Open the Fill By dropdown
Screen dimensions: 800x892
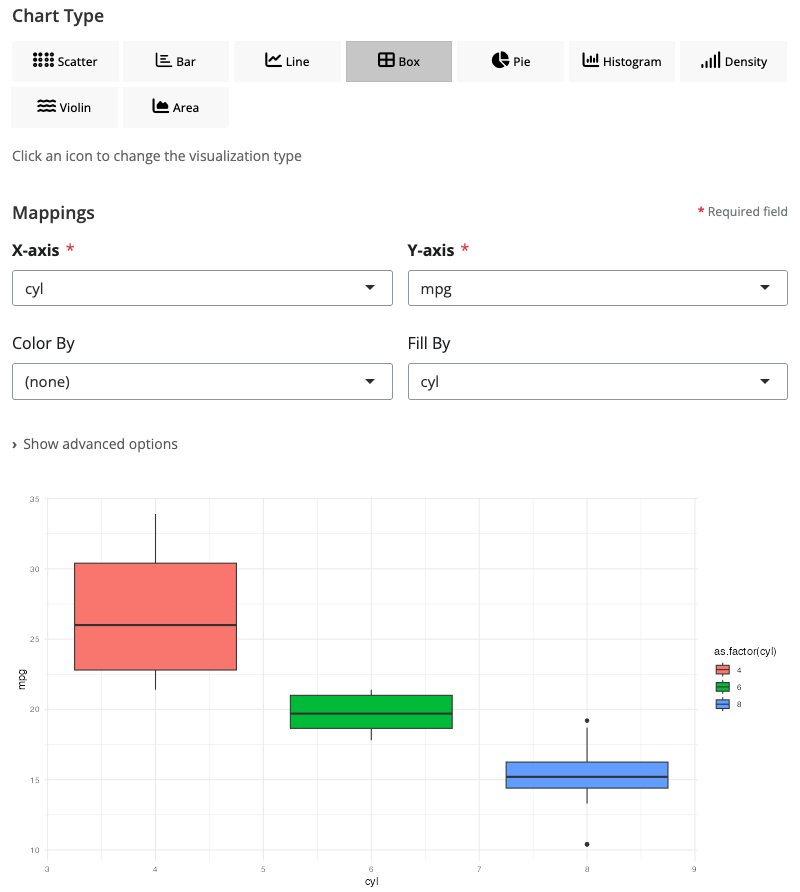[597, 381]
